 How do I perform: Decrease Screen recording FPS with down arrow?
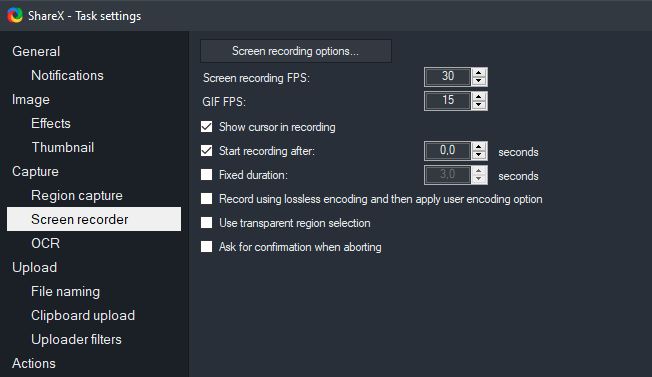coord(479,81)
